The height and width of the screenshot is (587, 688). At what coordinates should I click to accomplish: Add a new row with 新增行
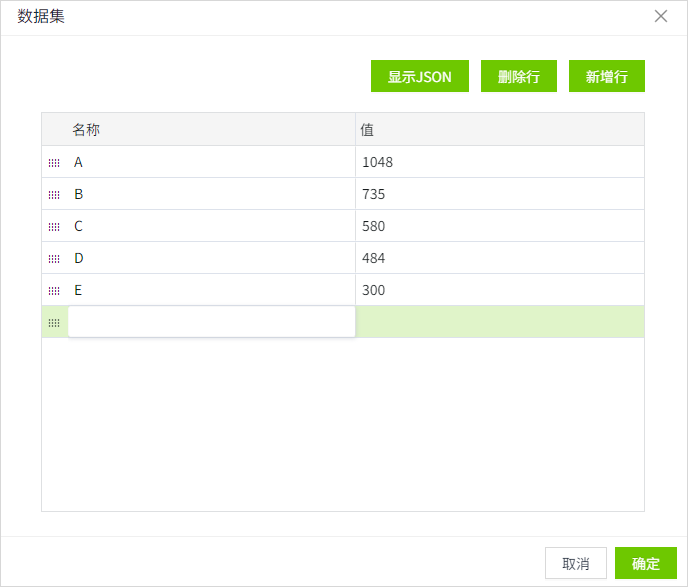(607, 76)
